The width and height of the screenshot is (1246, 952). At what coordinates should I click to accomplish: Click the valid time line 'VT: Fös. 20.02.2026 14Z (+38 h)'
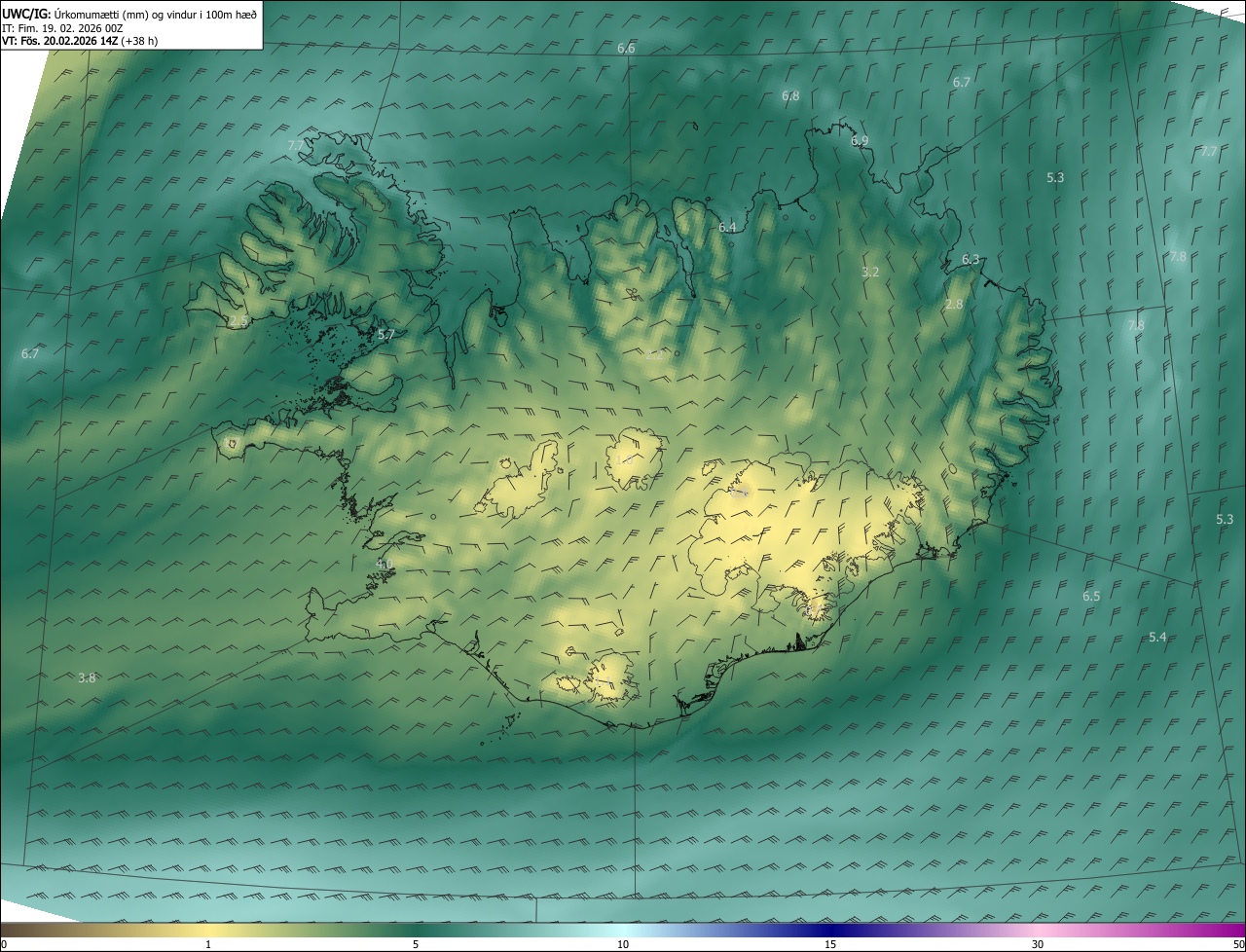80,41
